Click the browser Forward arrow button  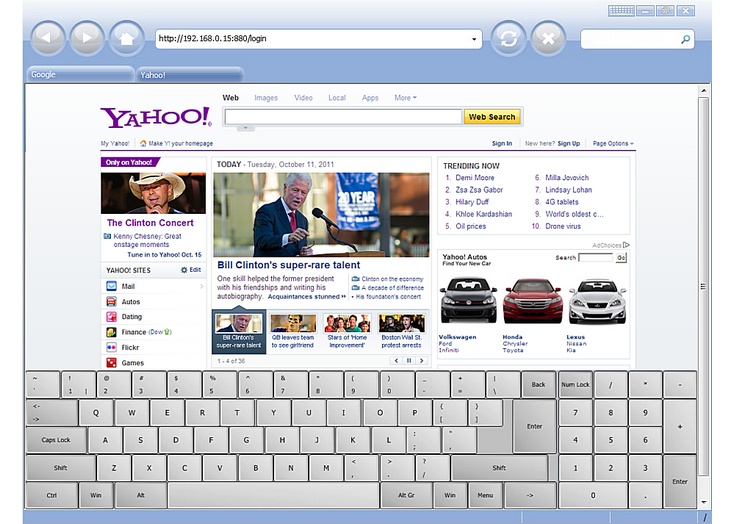(87, 38)
